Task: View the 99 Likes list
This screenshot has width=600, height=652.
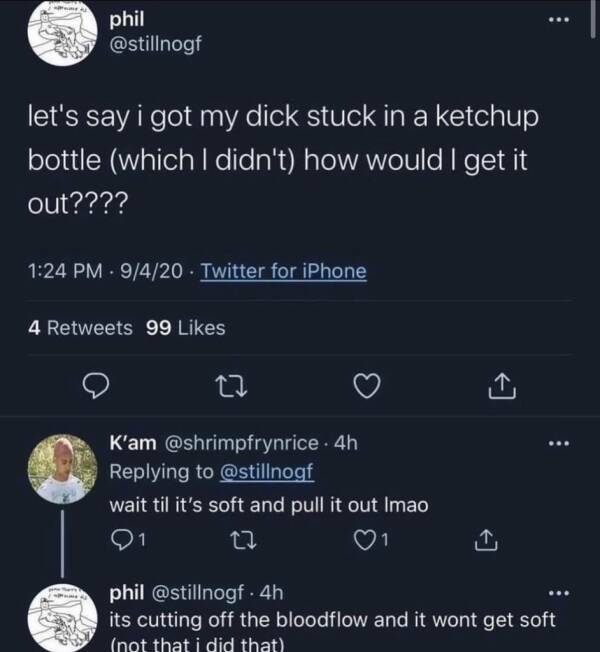Action: coord(186,327)
